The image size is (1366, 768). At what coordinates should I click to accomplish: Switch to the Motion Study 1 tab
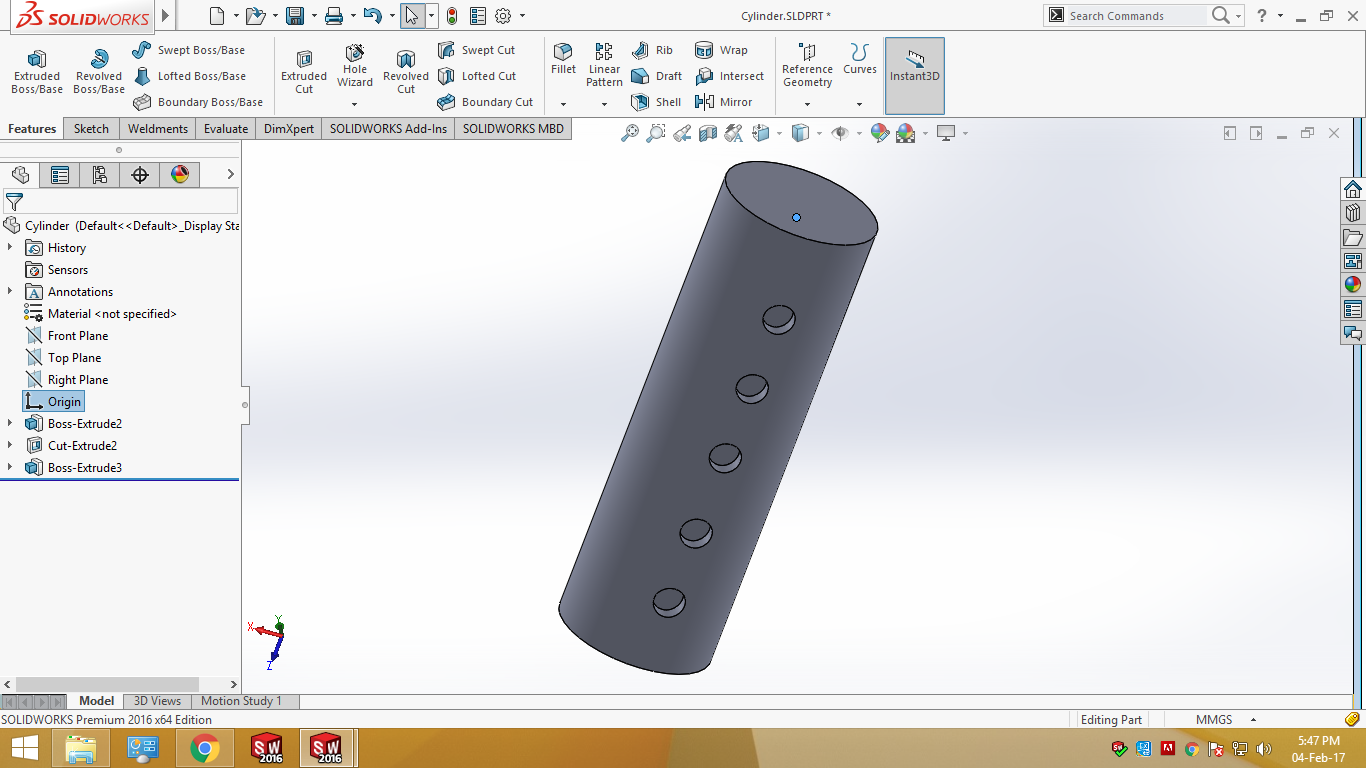click(x=241, y=701)
